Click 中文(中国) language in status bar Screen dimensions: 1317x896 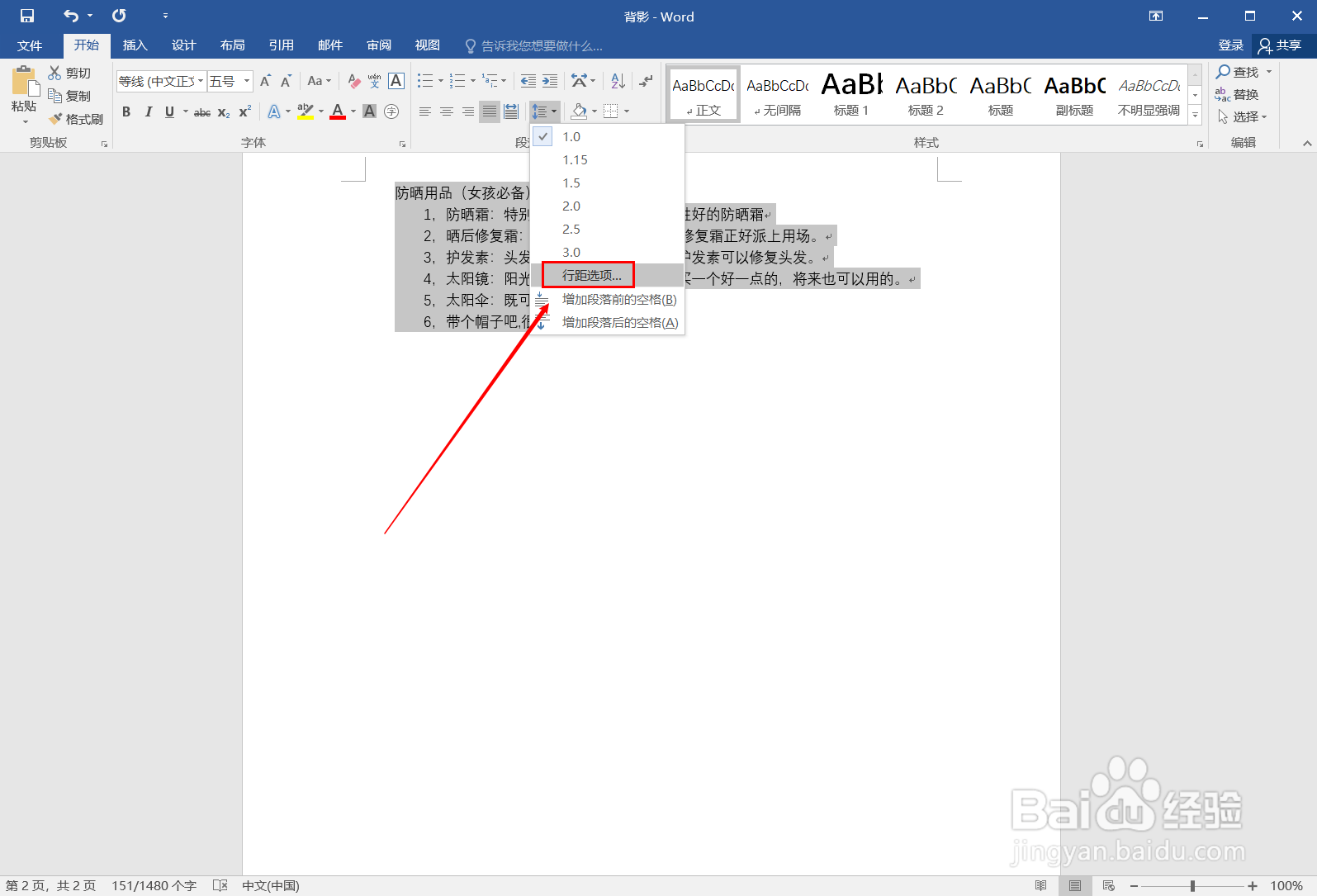click(x=270, y=885)
